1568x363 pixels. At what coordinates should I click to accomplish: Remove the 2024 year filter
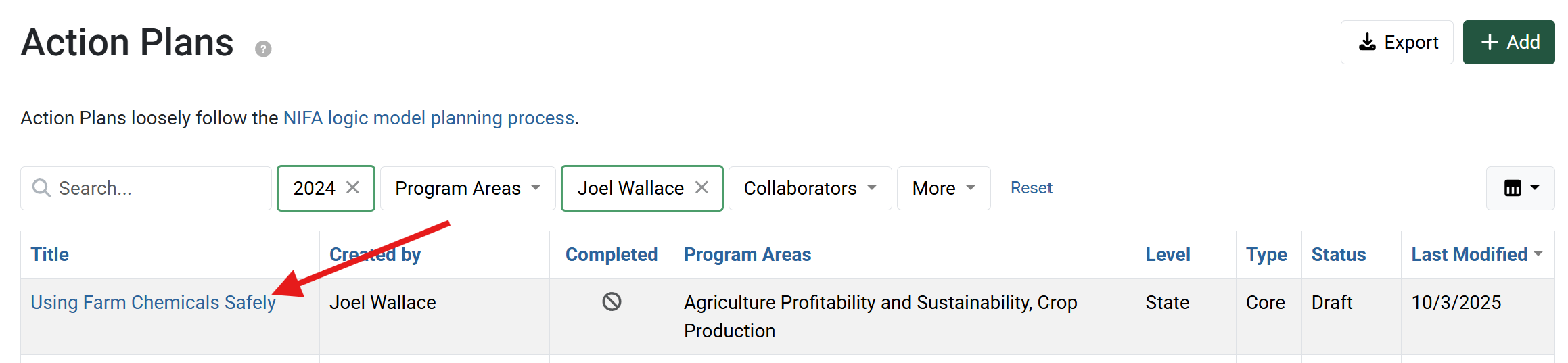353,187
